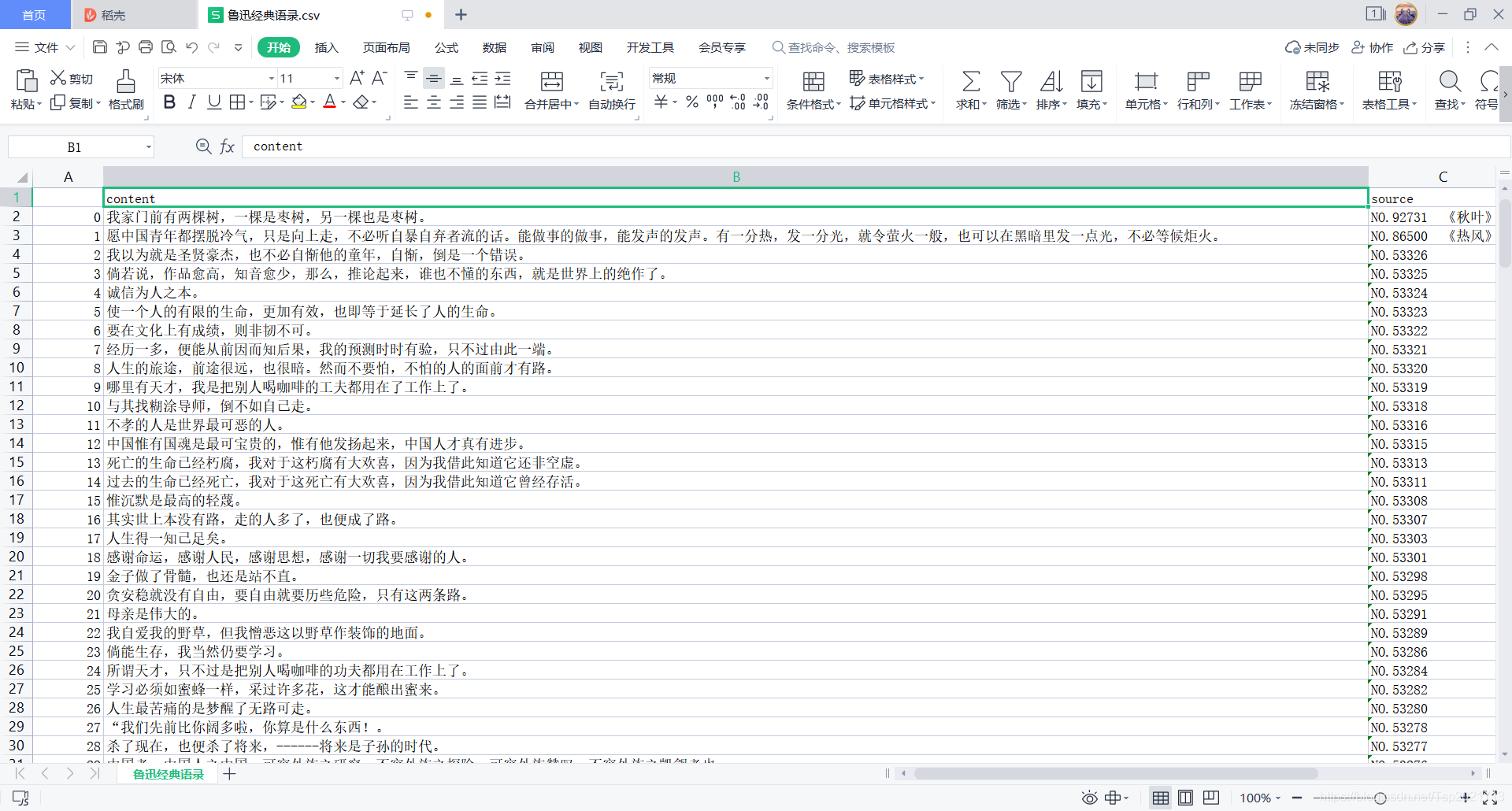The image size is (1512, 811).
Task: Toggle eye protection mode icon
Action: tap(1089, 798)
